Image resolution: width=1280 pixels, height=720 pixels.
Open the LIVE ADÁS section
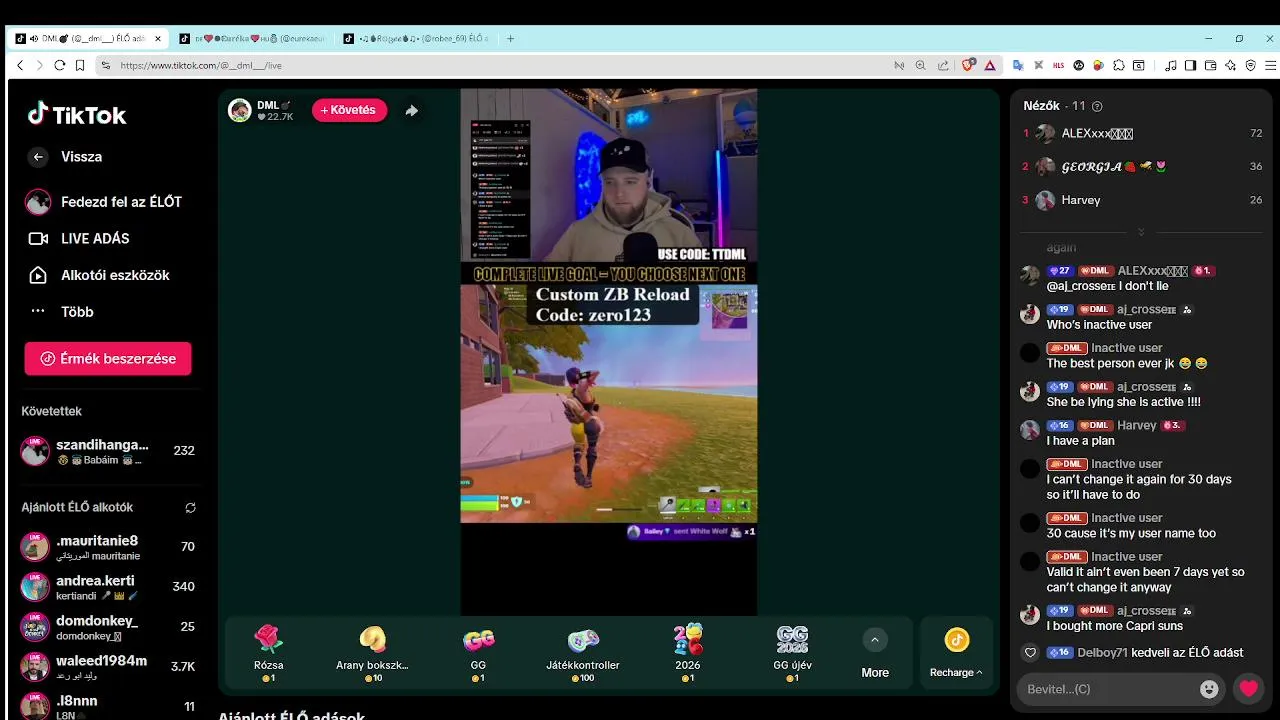(78, 239)
